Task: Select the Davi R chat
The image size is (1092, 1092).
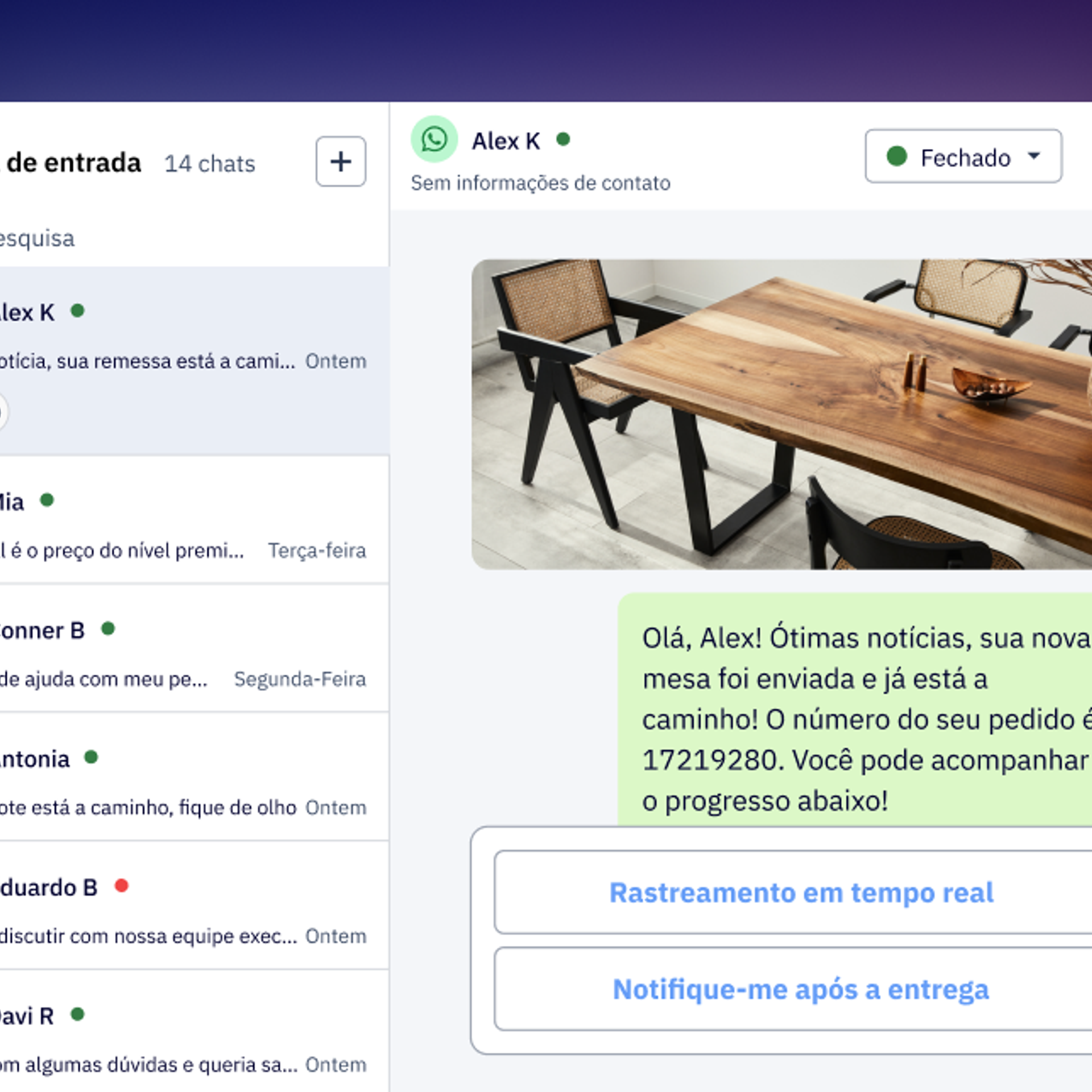Action: 195,1032
